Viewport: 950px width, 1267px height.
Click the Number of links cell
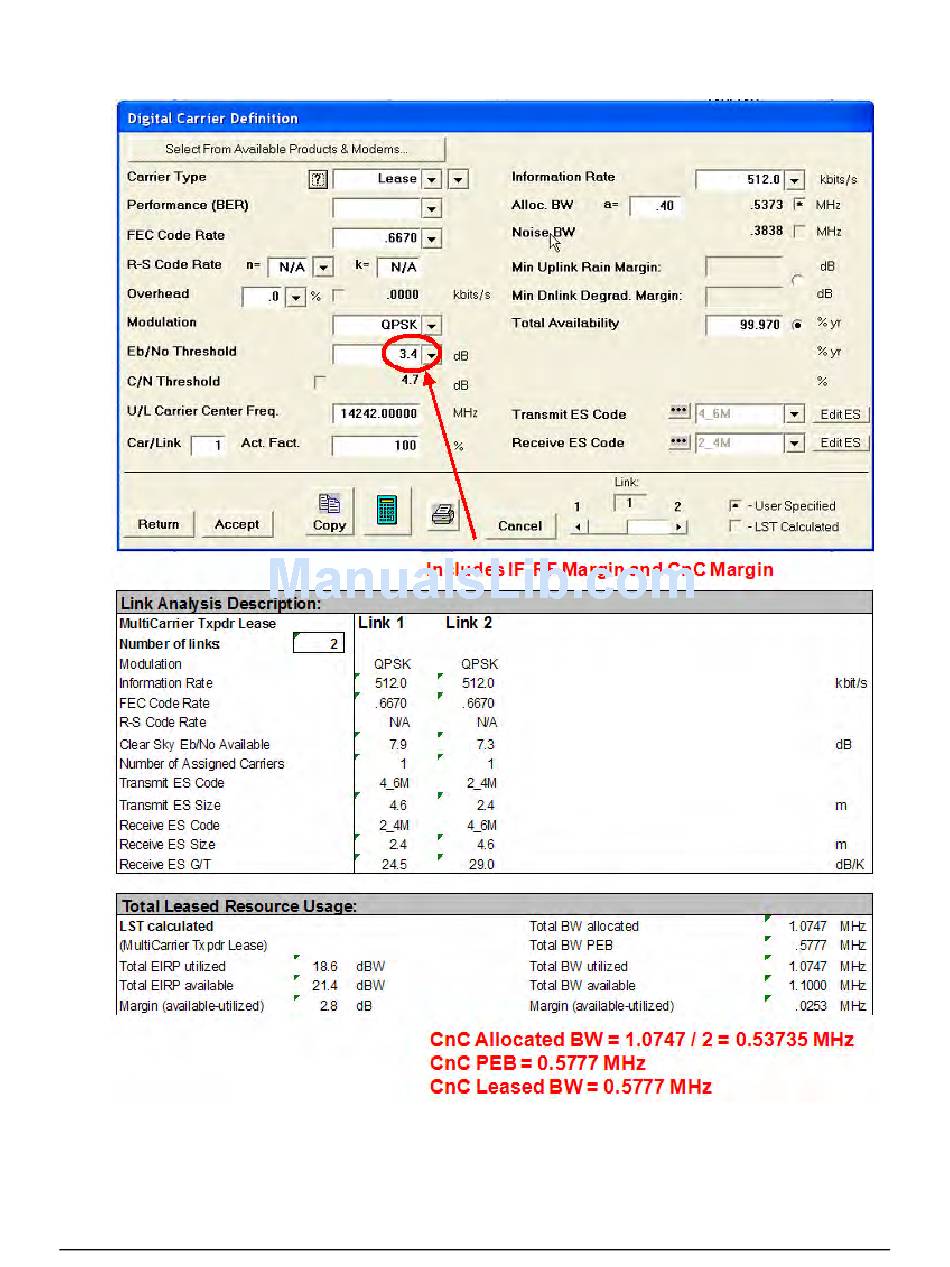tap(319, 644)
